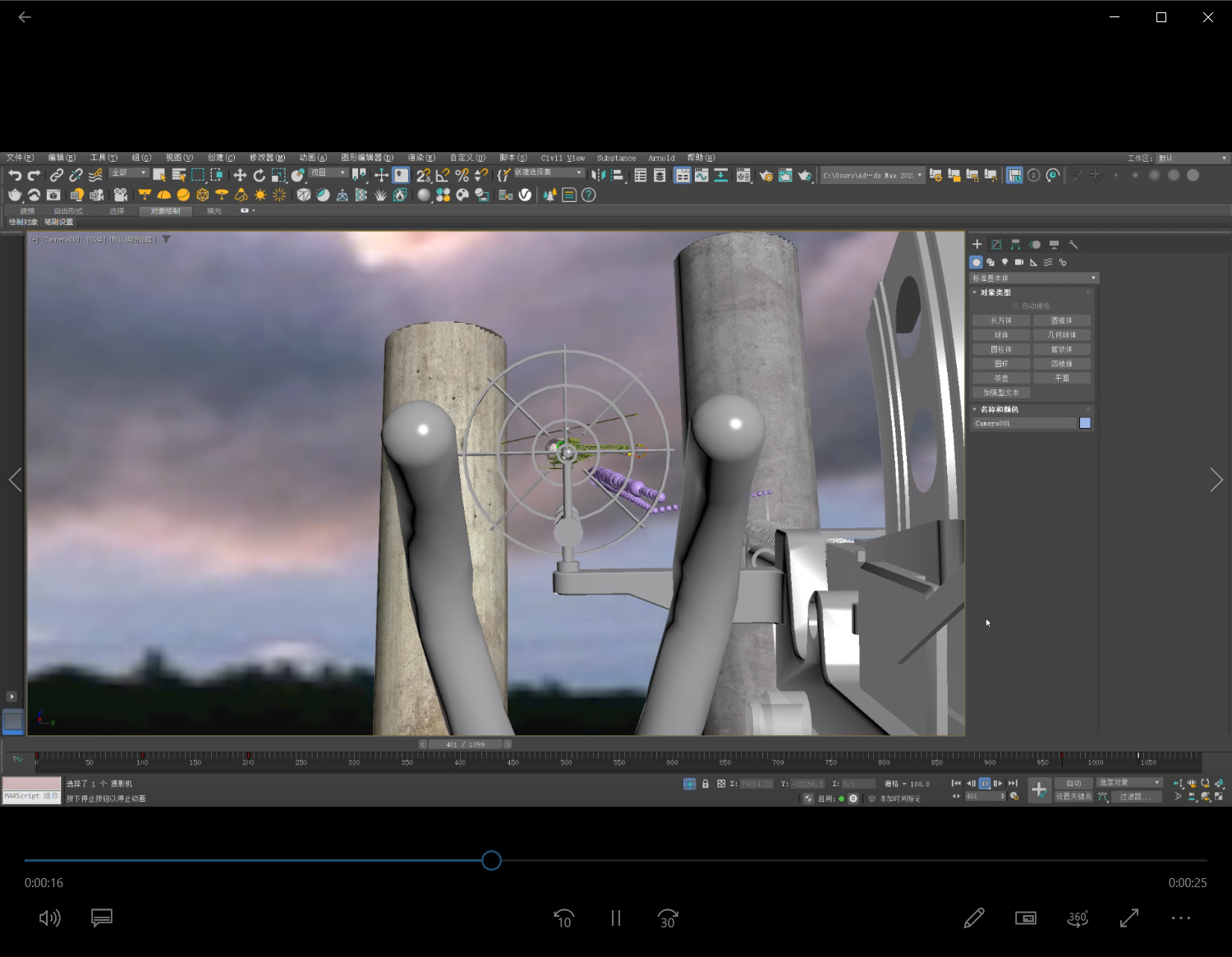
Task: Expand the 标准基本体 primitives dropdown
Action: pyautogui.click(x=1033, y=278)
